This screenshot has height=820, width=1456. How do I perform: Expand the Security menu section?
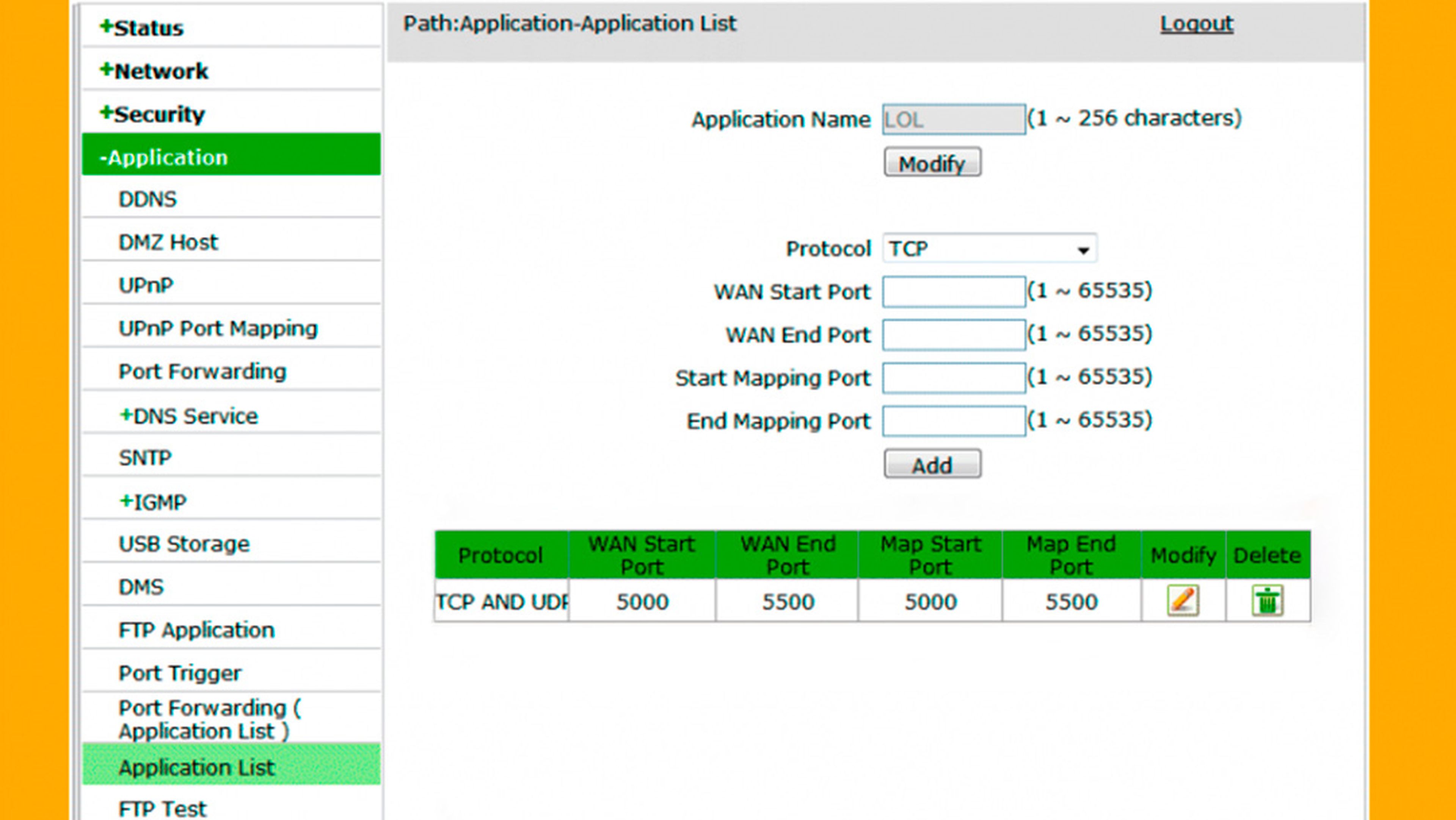pos(152,114)
